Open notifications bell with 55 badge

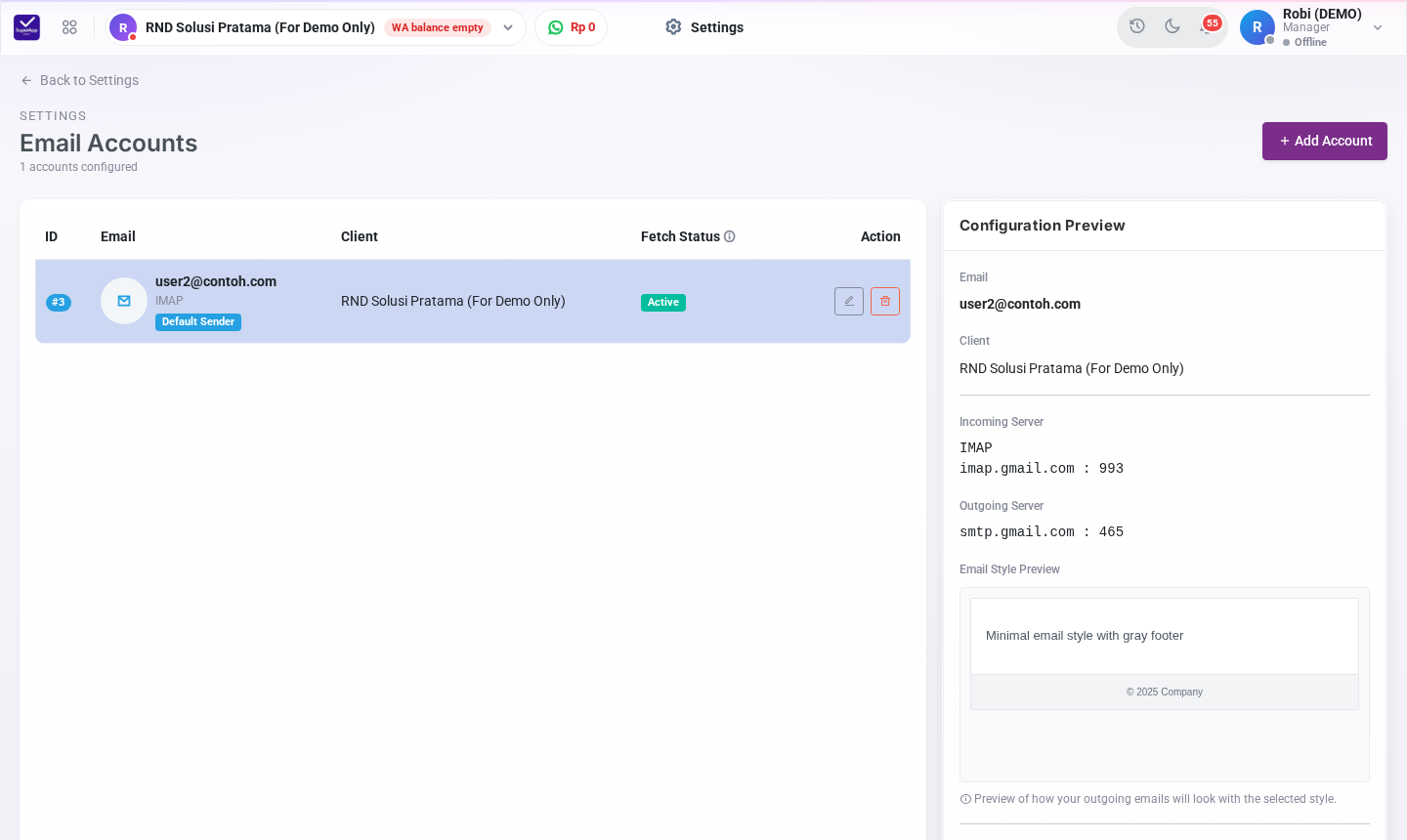(x=1209, y=25)
